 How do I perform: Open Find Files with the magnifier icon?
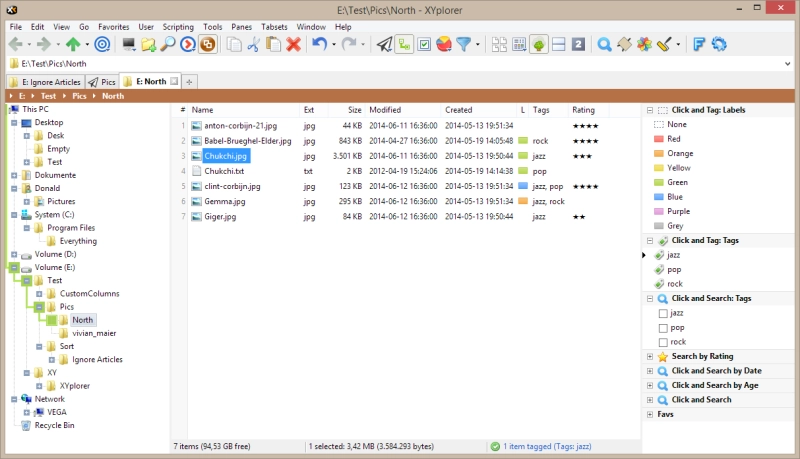point(168,44)
